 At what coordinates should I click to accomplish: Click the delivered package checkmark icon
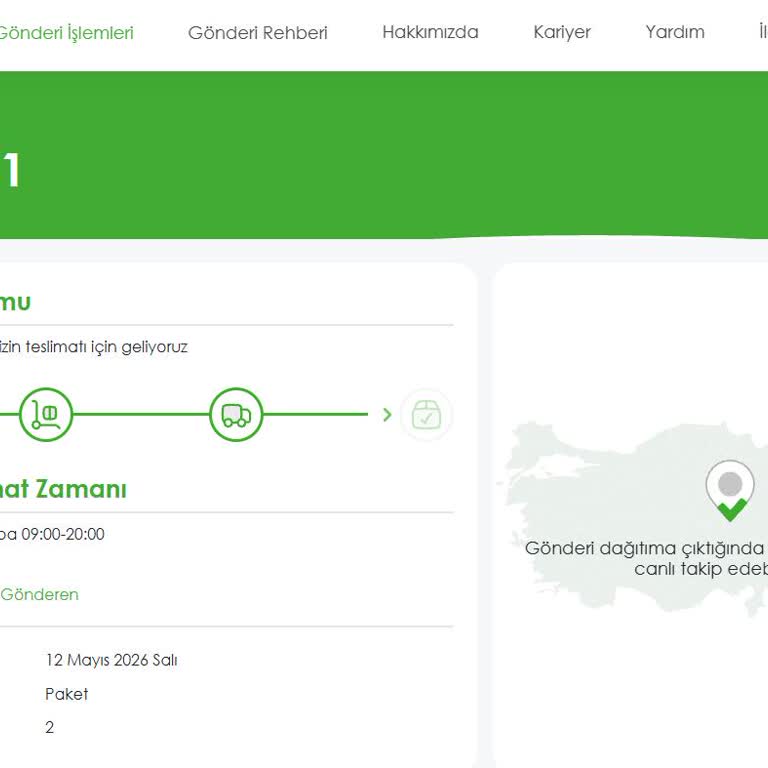coord(426,415)
